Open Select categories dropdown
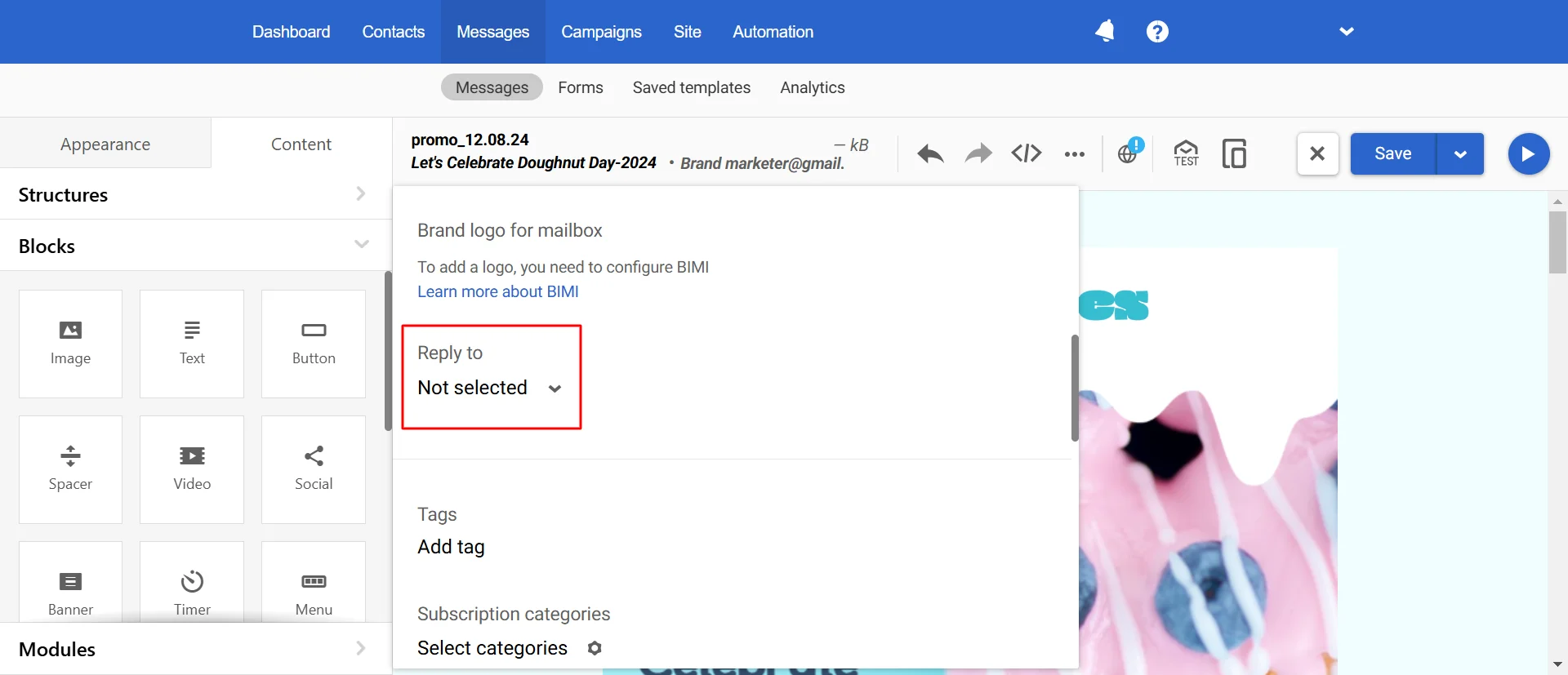1568x675 pixels. click(x=492, y=648)
